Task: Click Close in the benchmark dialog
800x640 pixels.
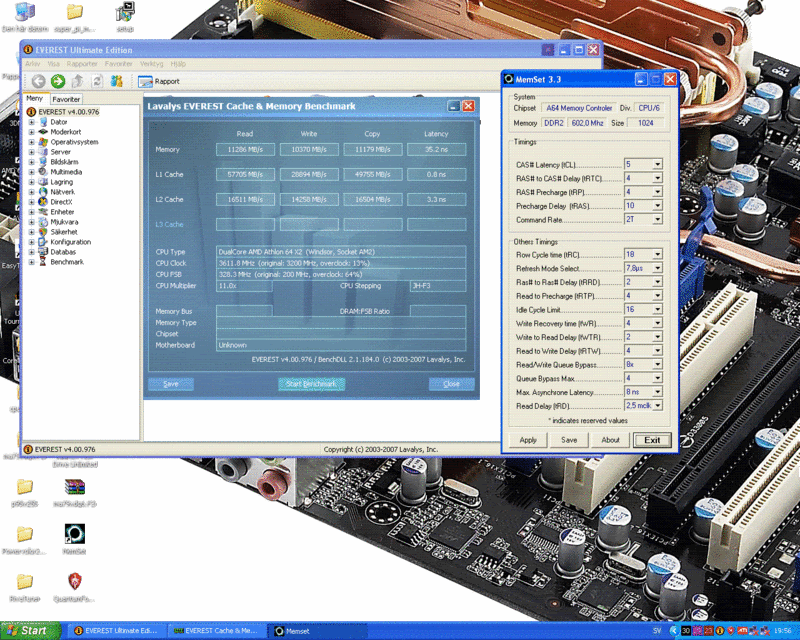Action: pos(452,384)
